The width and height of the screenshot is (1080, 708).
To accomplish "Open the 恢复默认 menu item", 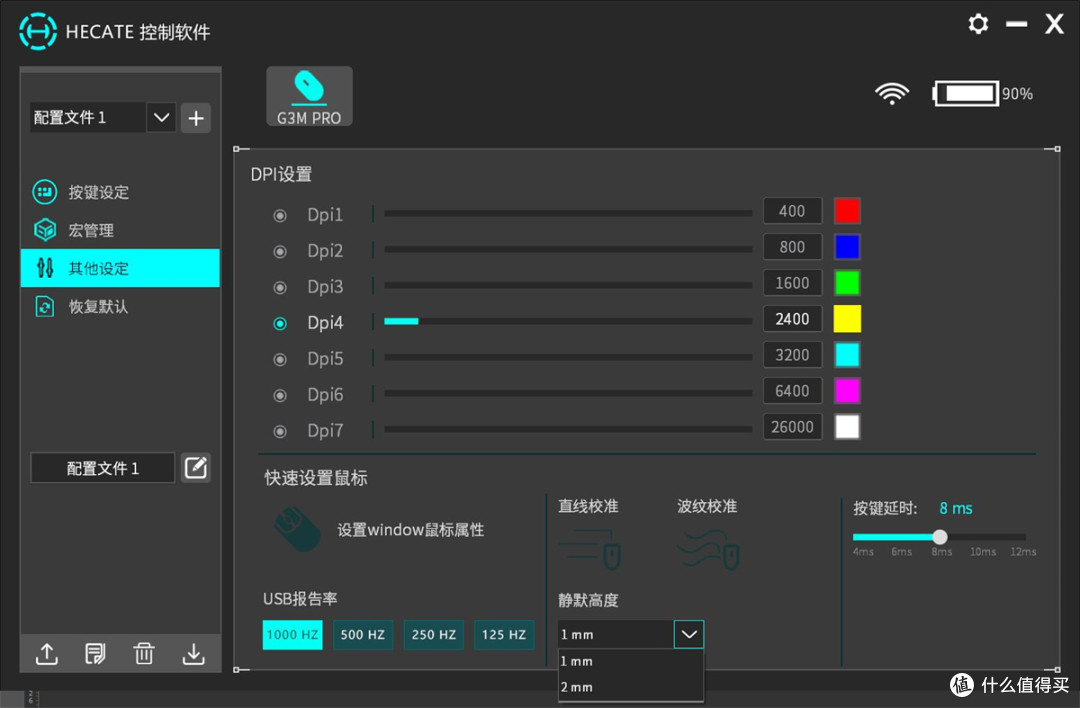I will (120, 306).
